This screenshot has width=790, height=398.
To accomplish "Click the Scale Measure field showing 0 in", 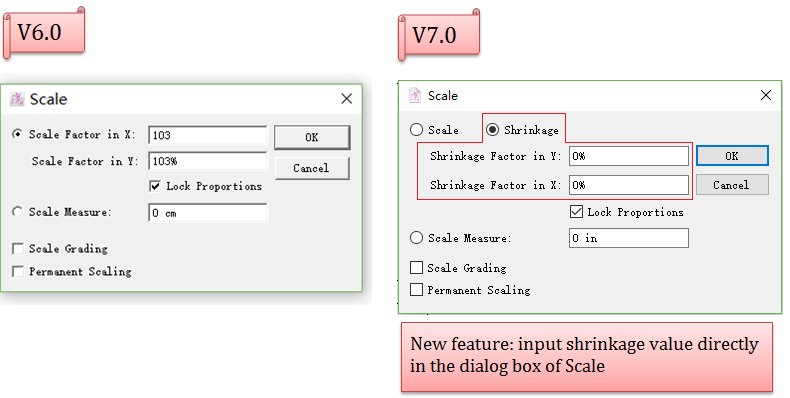I will (x=629, y=238).
